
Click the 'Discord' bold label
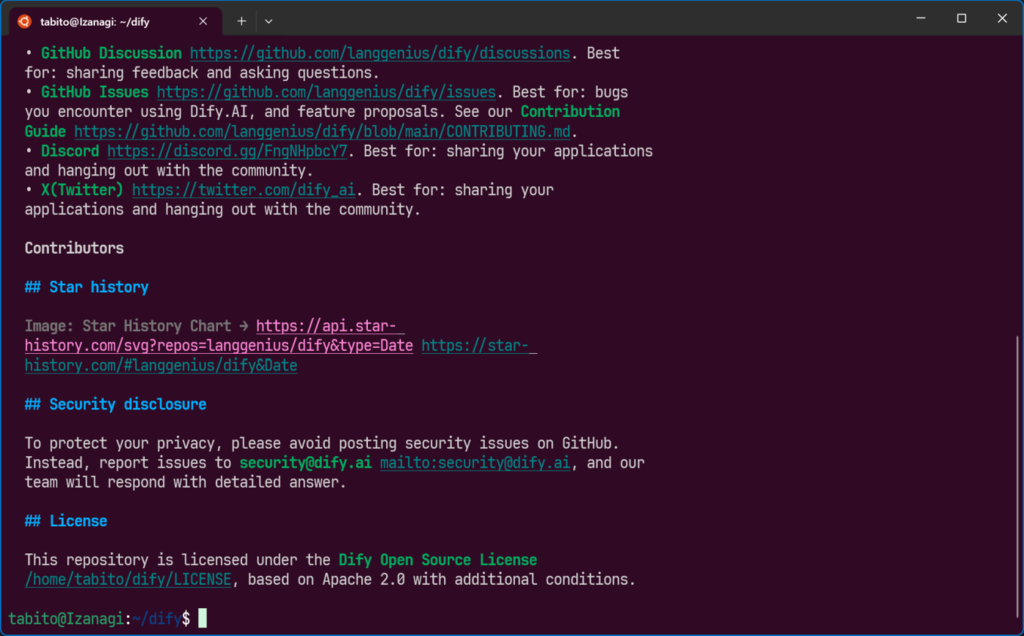click(70, 151)
